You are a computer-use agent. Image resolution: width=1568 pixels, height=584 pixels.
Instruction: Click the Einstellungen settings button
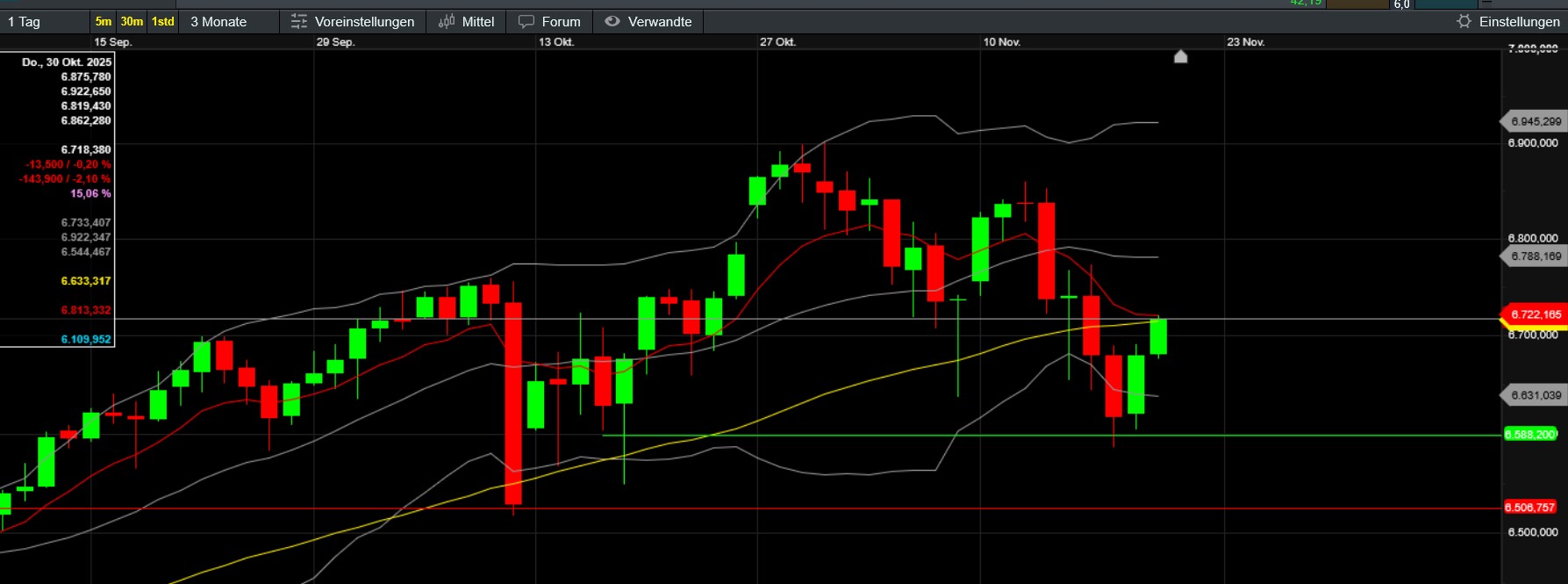point(1519,21)
